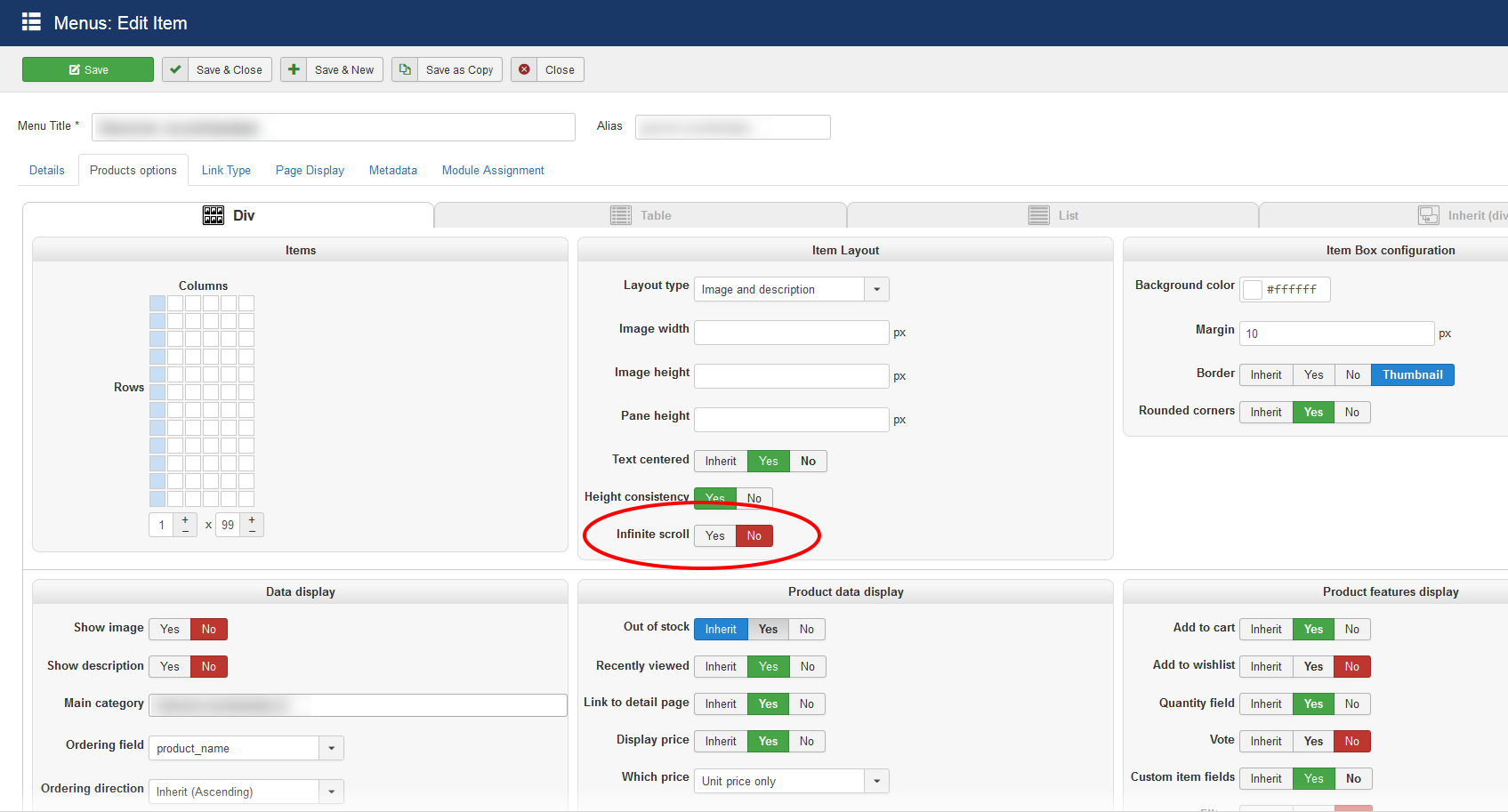1508x812 pixels.
Task: Select the List layout tab label
Action: click(1069, 215)
